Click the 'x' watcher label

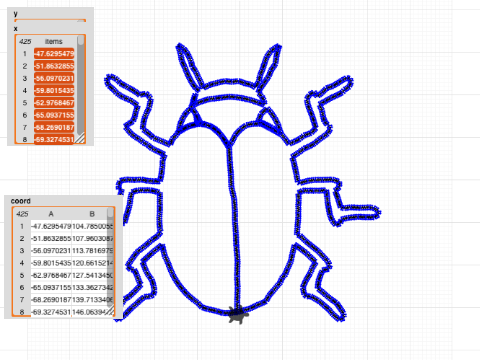coord(15,28)
